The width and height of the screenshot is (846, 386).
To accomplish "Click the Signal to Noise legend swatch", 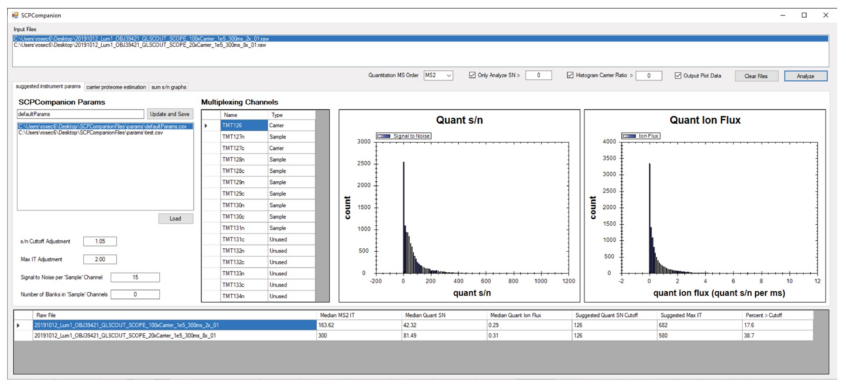I will 383,136.
